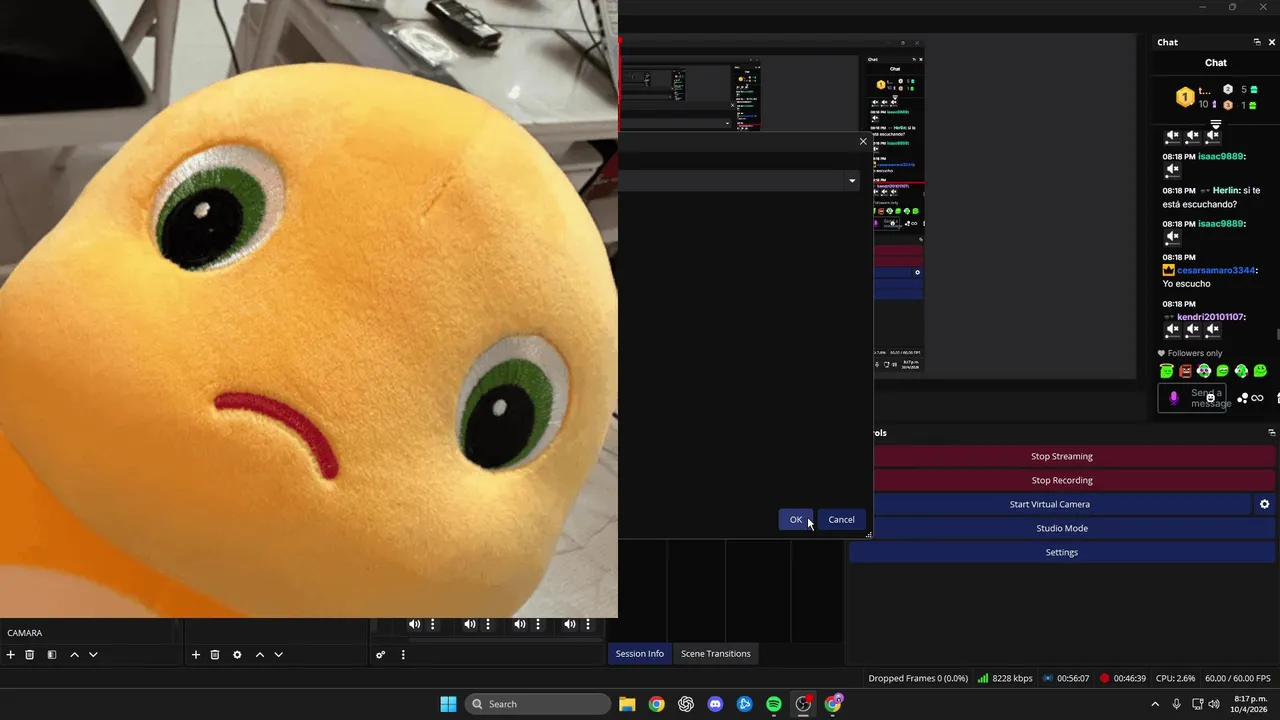Open OBS Settings button
Screen dimensions: 1280x720
[x=1062, y=552]
